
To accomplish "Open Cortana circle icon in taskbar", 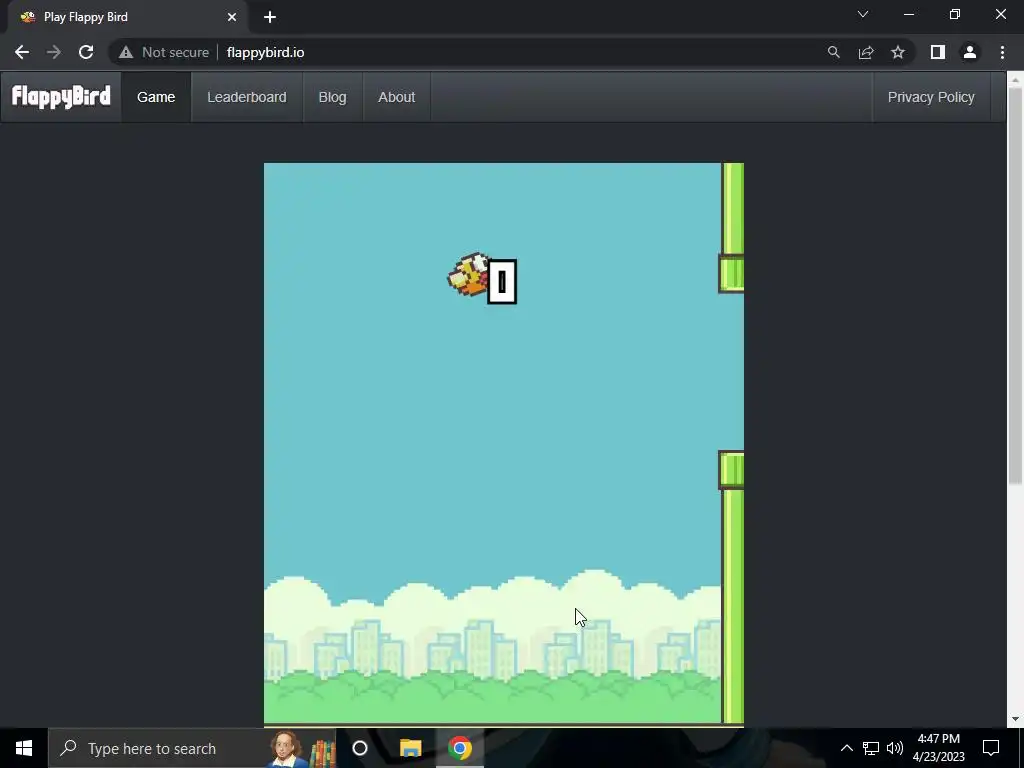I will 360,748.
